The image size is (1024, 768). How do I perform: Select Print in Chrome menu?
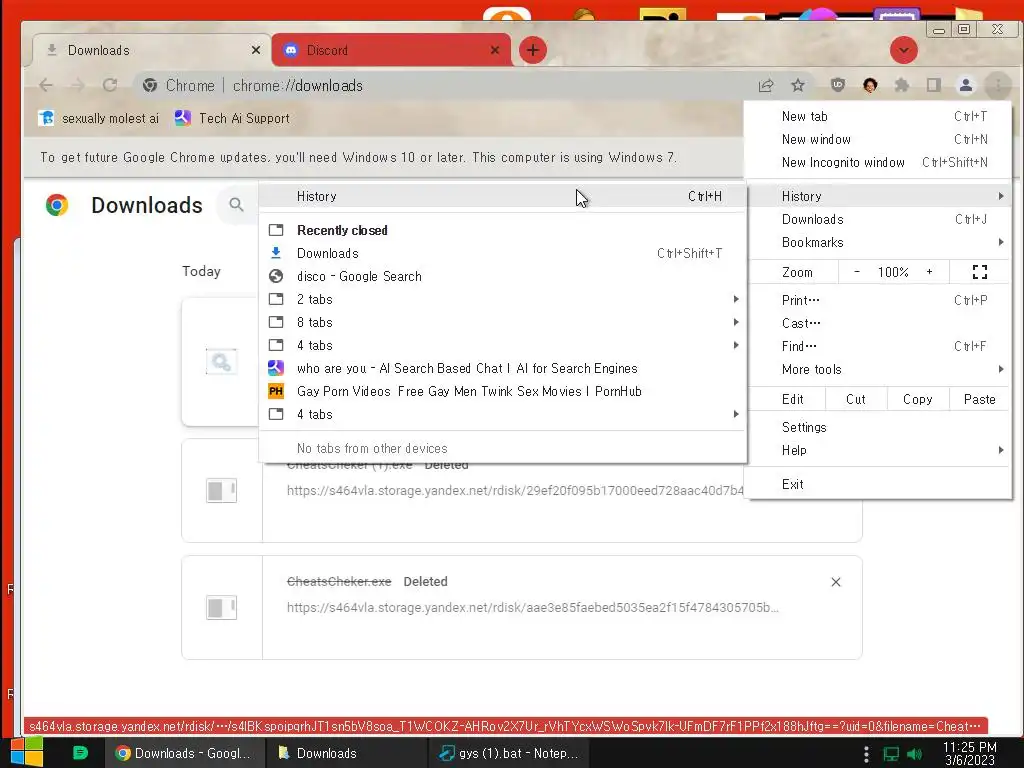878,300
